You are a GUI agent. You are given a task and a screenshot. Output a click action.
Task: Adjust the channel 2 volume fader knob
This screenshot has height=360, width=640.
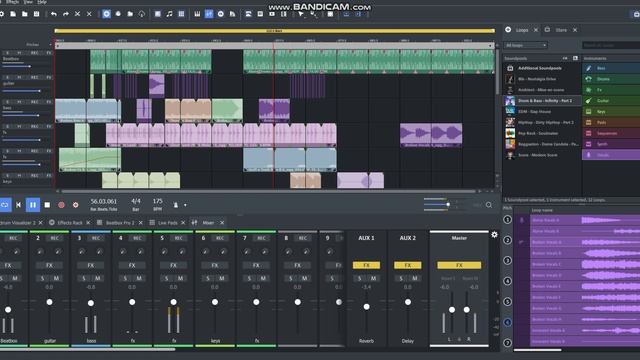pos(49,302)
